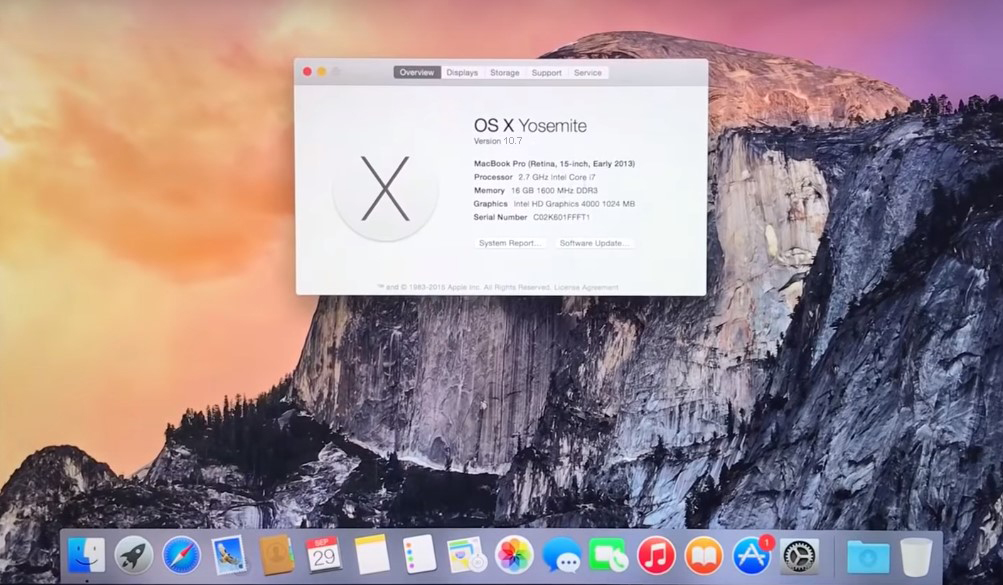
Task: Open Finder from the dock
Action: tap(86, 556)
